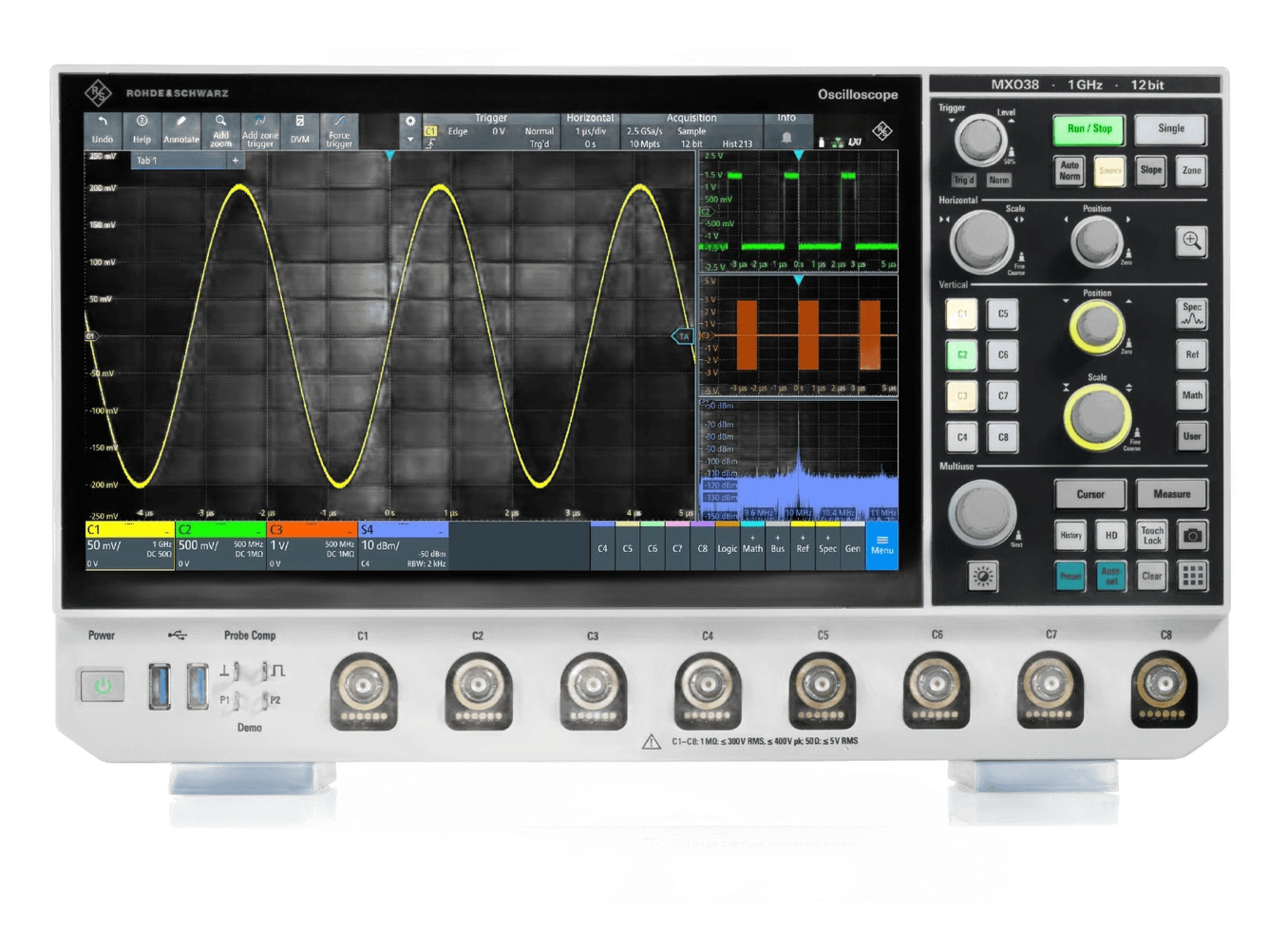Viewport: 1288px width, 950px height.
Task: Switch on the Power button
Action: pyautogui.click(x=103, y=685)
